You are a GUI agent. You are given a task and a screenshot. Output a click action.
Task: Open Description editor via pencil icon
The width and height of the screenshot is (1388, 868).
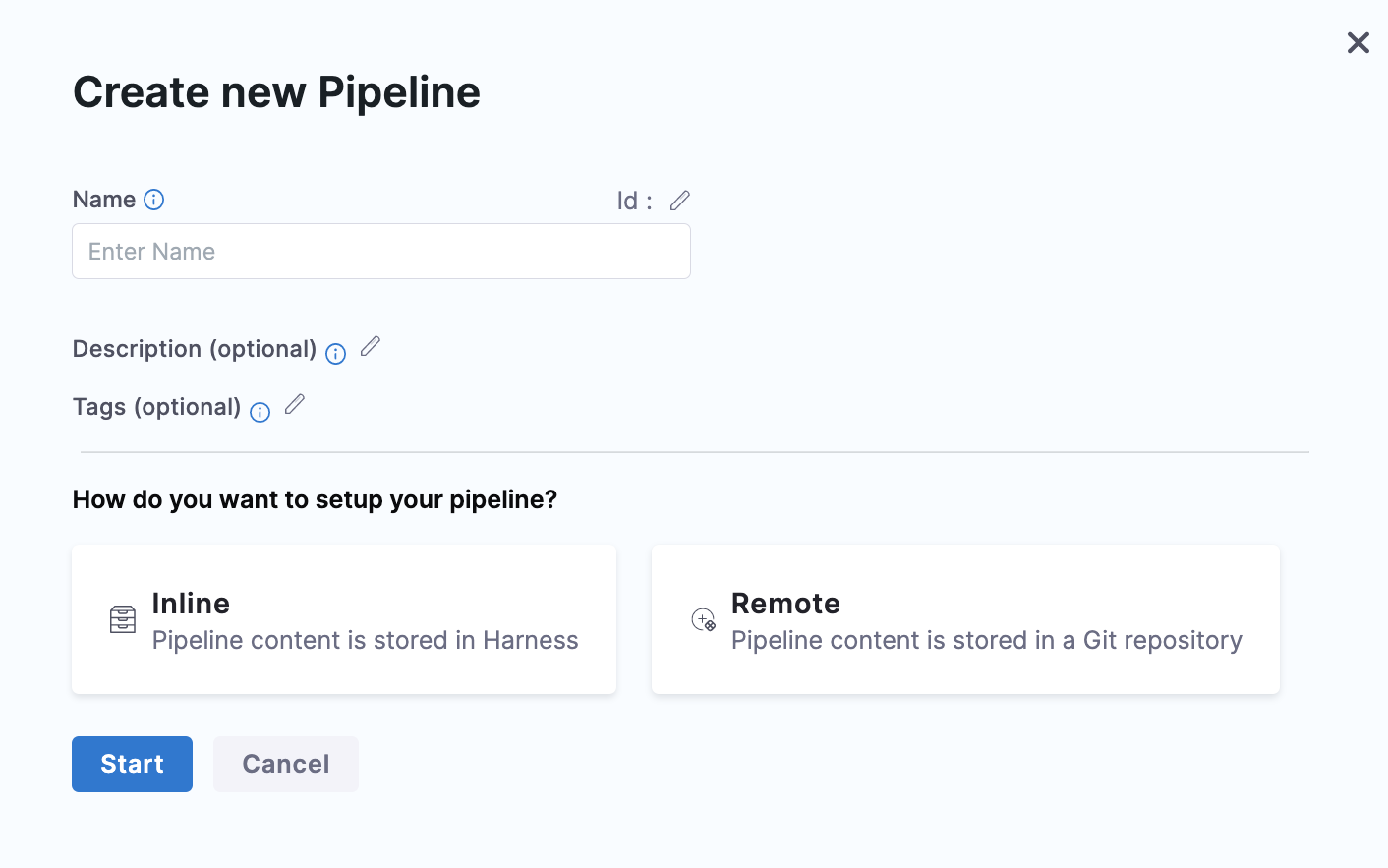(x=371, y=346)
